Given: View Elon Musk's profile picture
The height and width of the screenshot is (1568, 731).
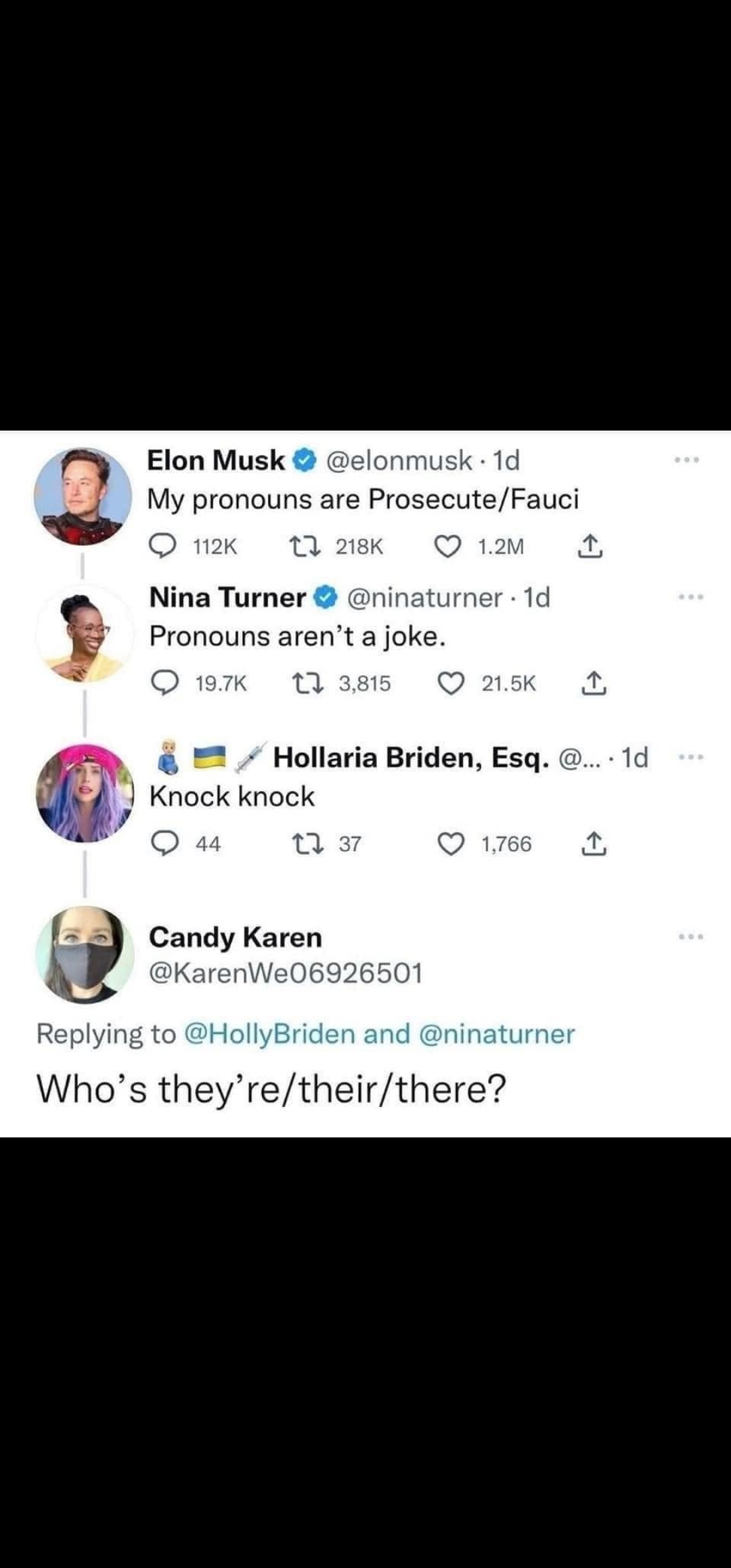Looking at the screenshot, I should pos(83,496).
